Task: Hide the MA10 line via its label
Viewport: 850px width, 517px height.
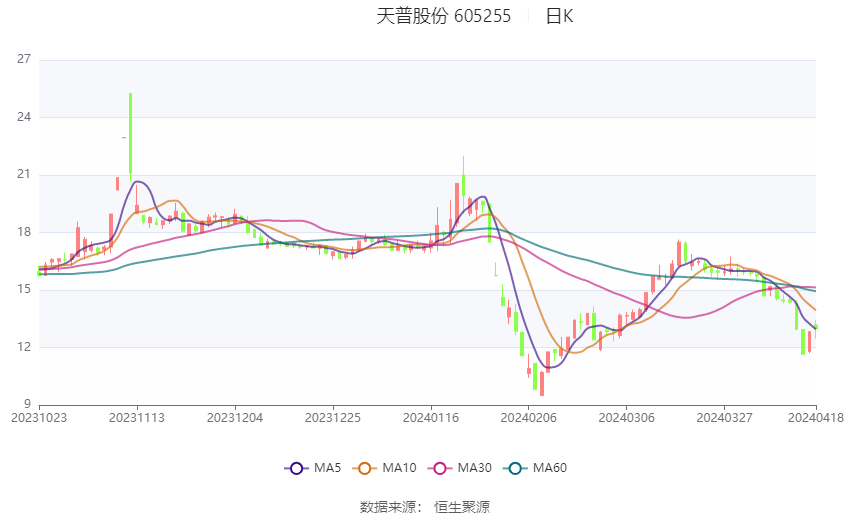Action: coord(399,468)
